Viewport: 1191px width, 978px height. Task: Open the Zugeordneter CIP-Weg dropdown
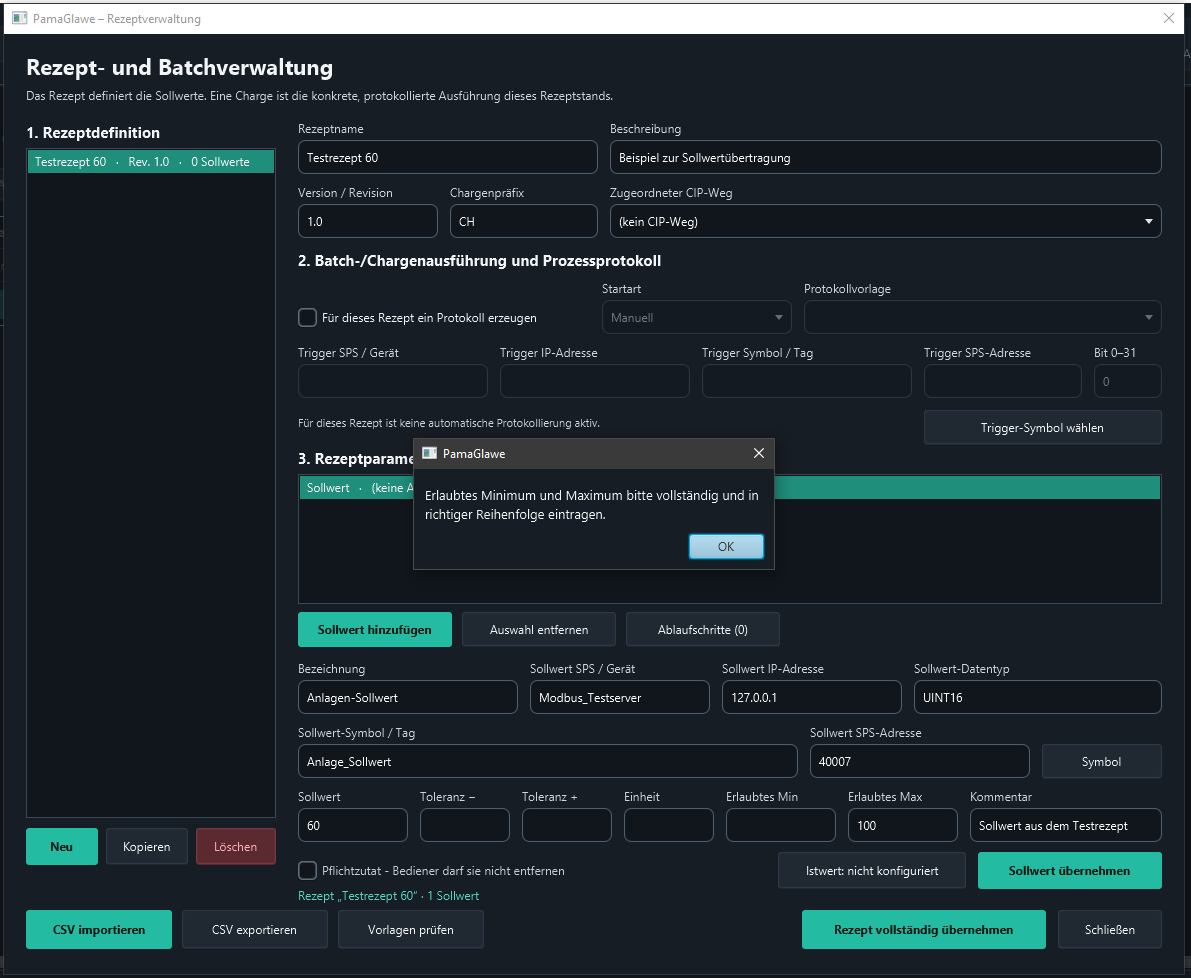(x=885, y=222)
